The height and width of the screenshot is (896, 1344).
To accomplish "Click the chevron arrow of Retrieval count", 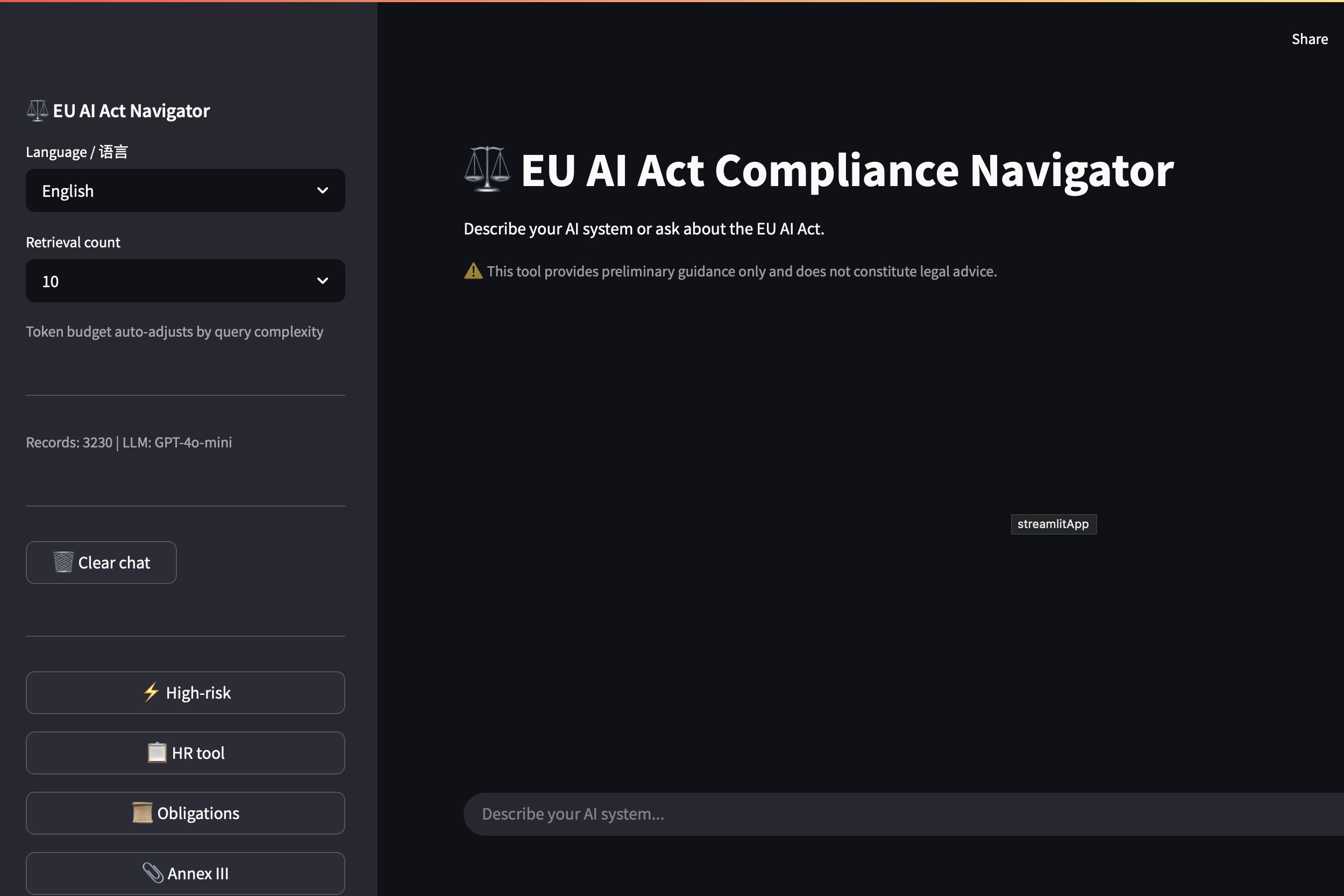I will pos(322,281).
